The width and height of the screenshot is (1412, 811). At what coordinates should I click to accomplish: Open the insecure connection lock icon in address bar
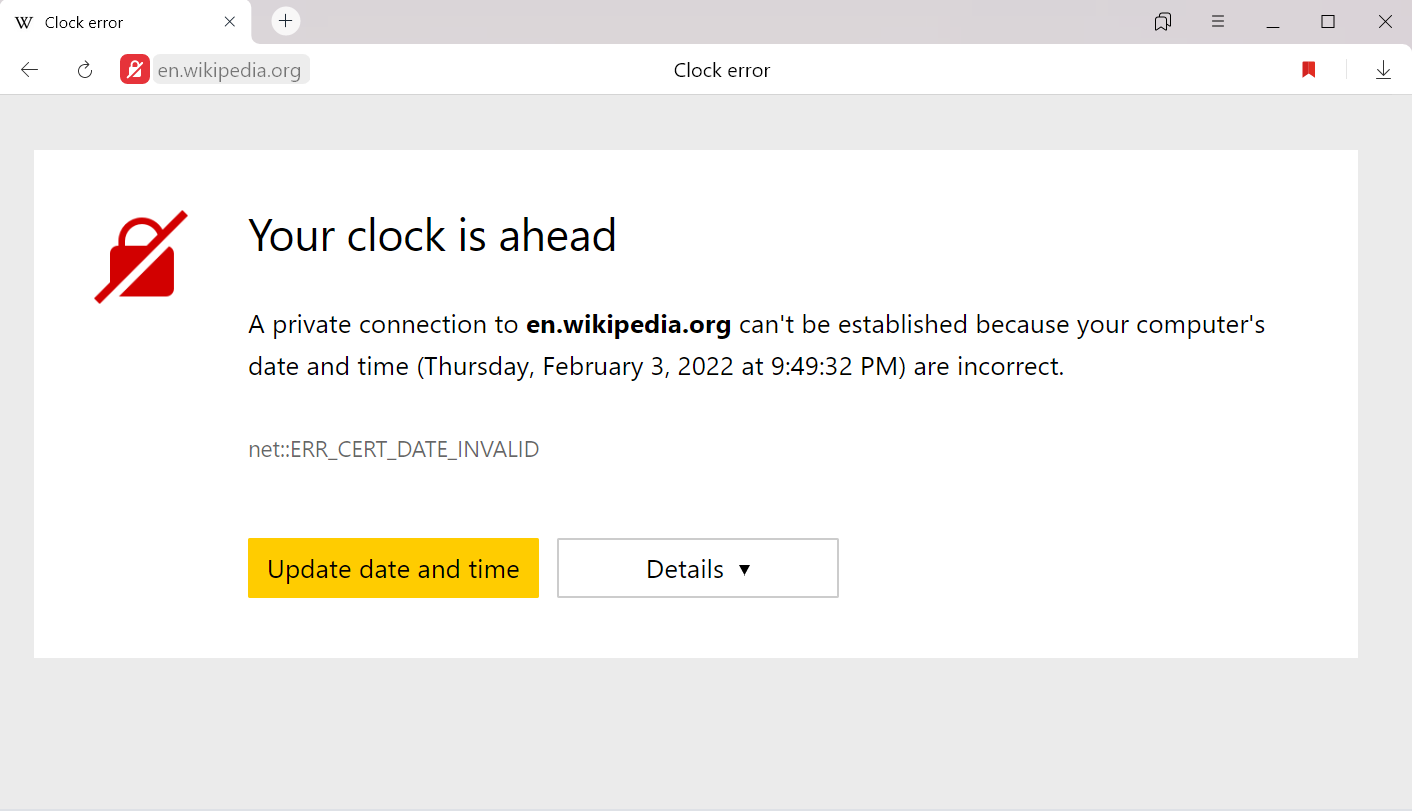135,69
